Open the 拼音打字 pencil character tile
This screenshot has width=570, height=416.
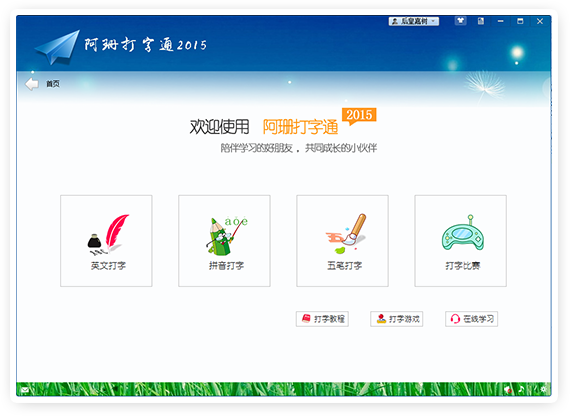[224, 241]
